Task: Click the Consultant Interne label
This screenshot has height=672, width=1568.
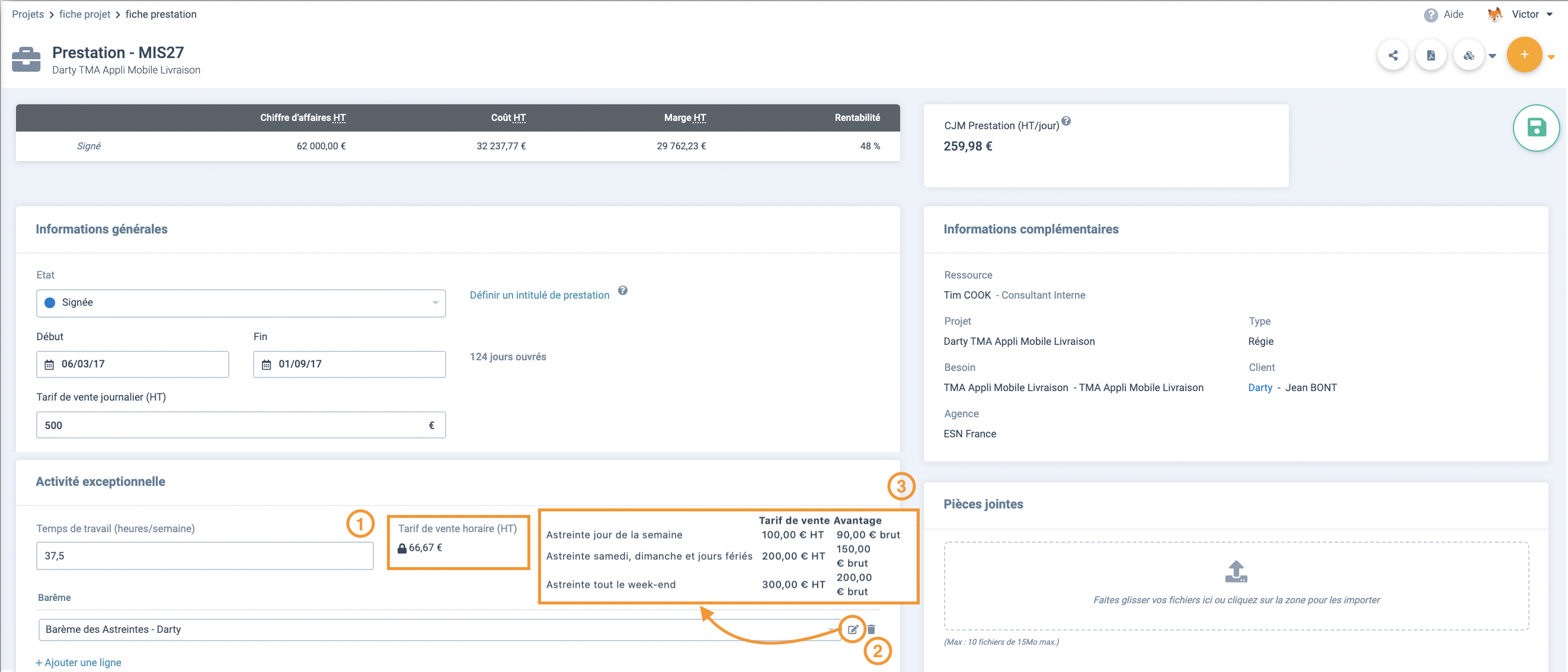Action: click(x=1044, y=295)
